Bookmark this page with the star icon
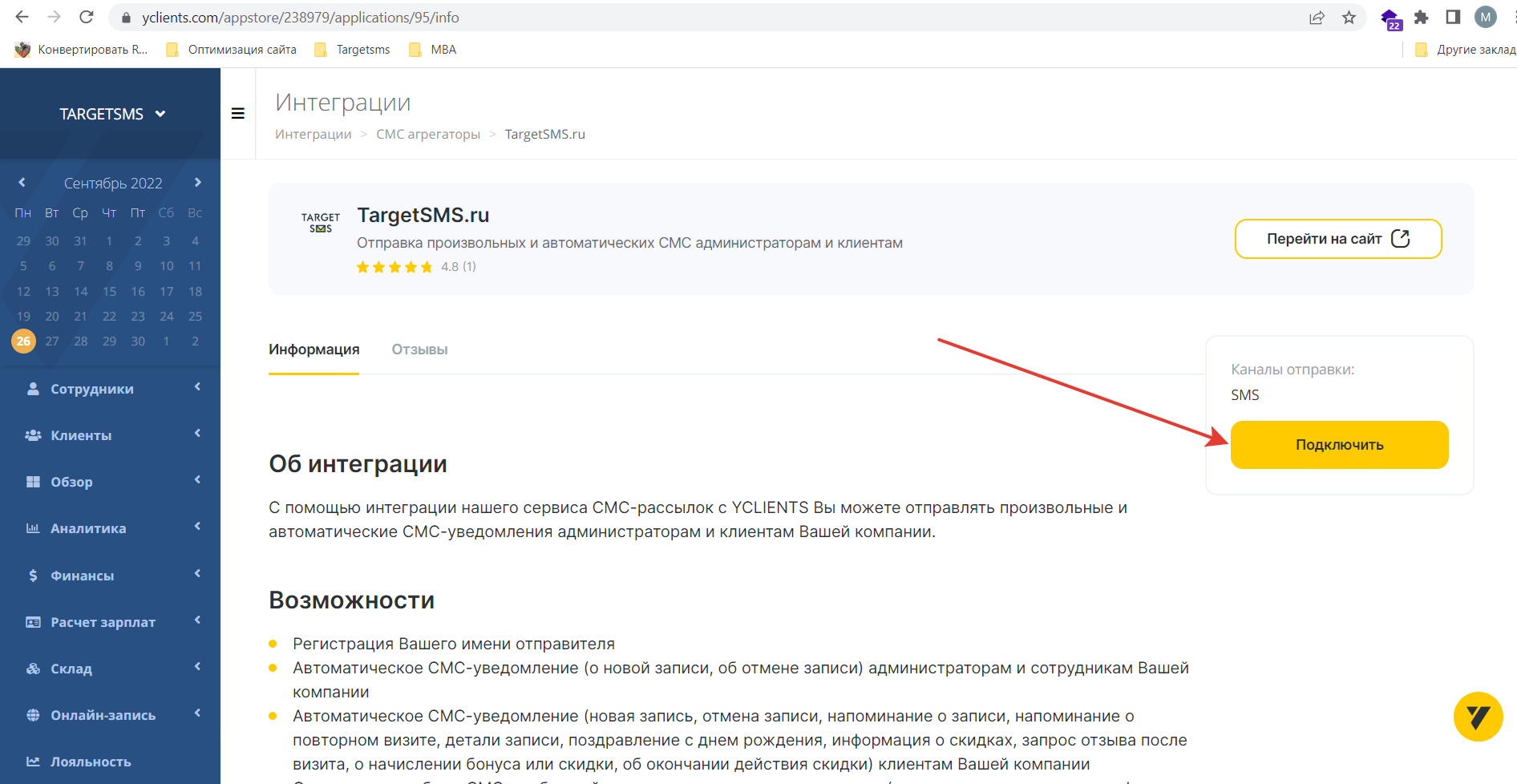 (x=1349, y=18)
